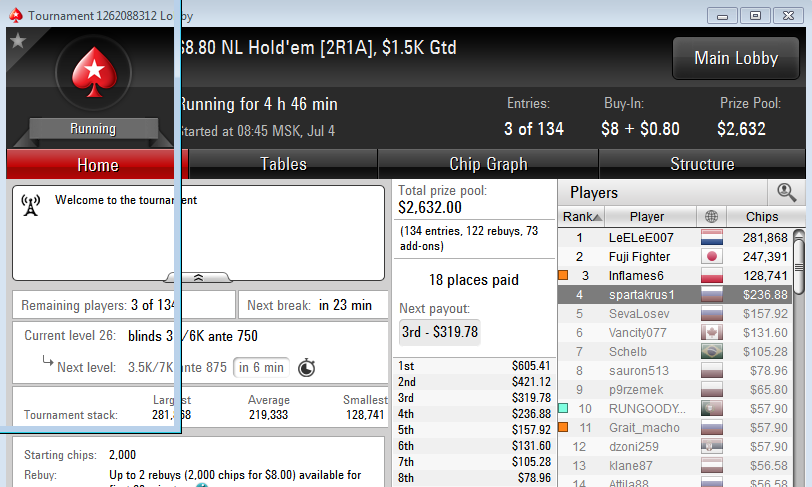Select player RUNGOODY...

coord(674,409)
